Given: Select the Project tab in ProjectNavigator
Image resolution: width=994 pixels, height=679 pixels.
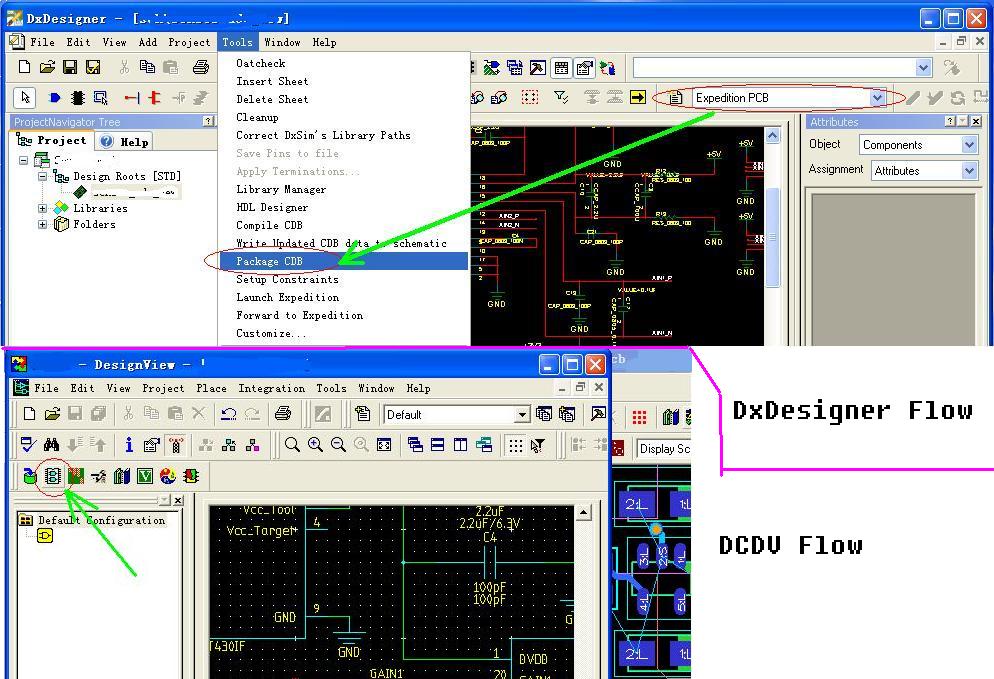Looking at the screenshot, I should coord(51,141).
